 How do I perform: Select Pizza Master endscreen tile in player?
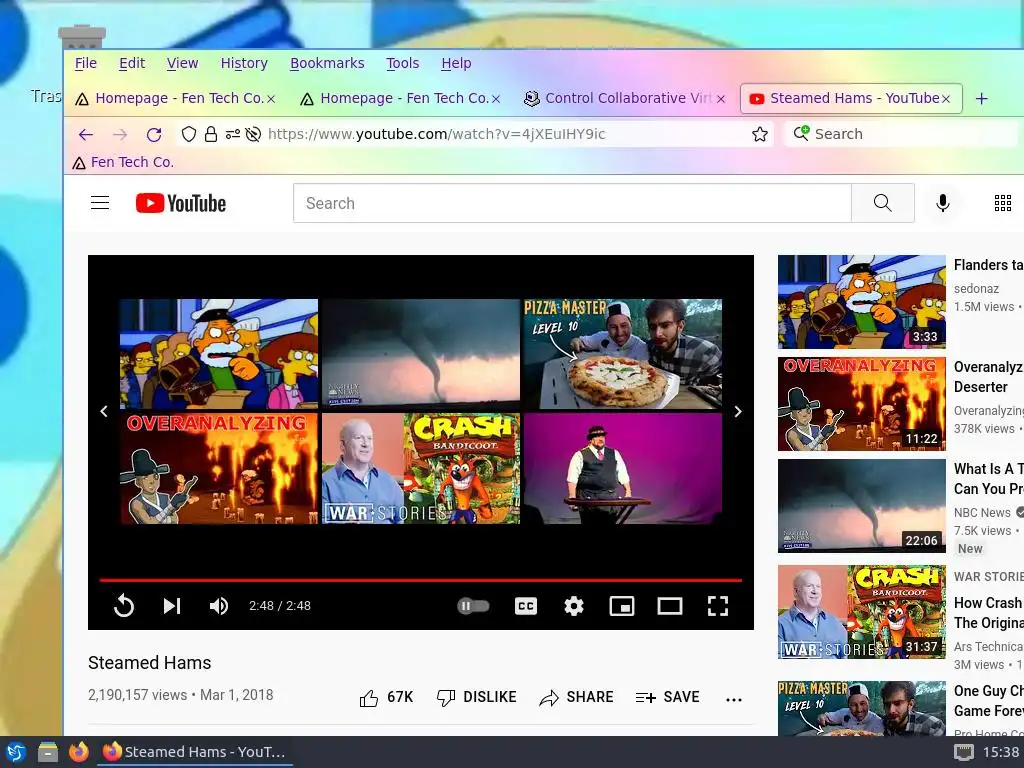(623, 354)
